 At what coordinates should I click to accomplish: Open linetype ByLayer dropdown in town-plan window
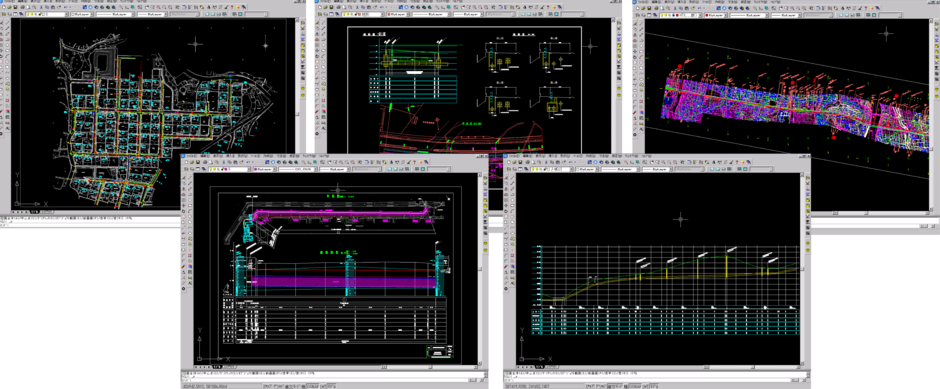pyautogui.click(x=115, y=14)
